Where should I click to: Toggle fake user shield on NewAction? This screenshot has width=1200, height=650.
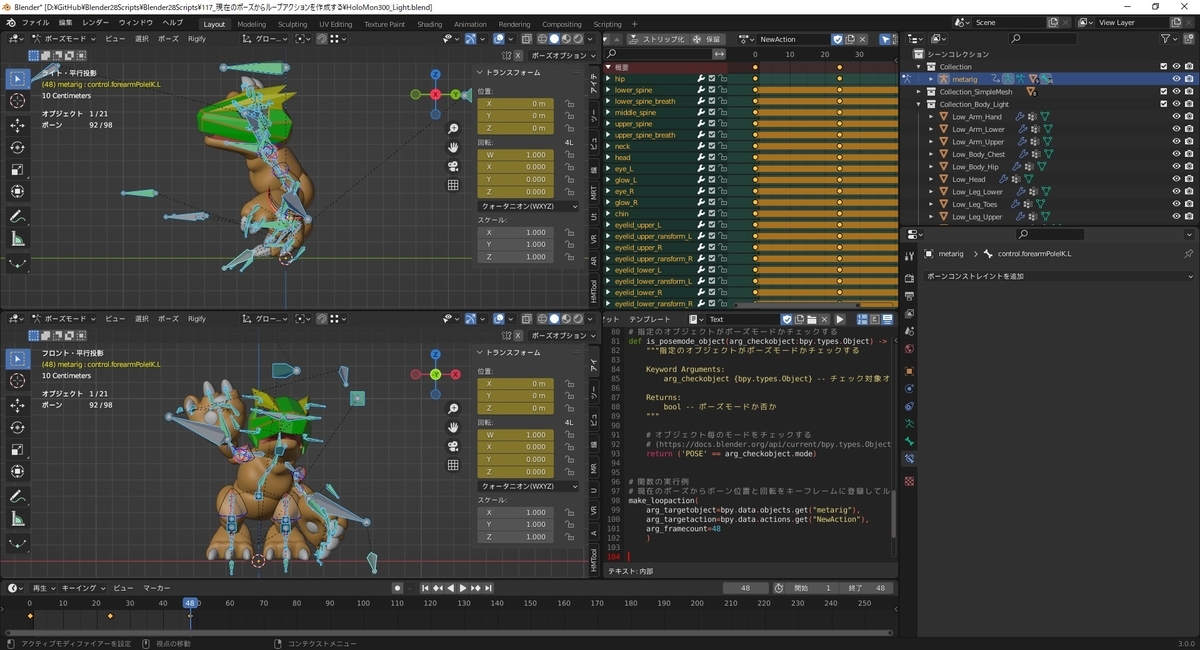coord(838,38)
